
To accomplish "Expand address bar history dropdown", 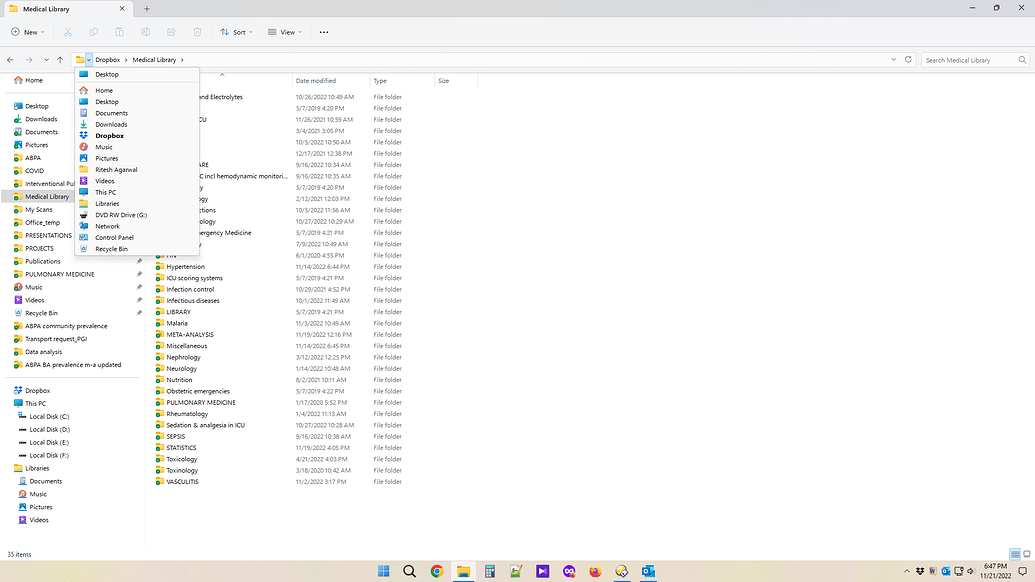I will pyautogui.click(x=894, y=59).
